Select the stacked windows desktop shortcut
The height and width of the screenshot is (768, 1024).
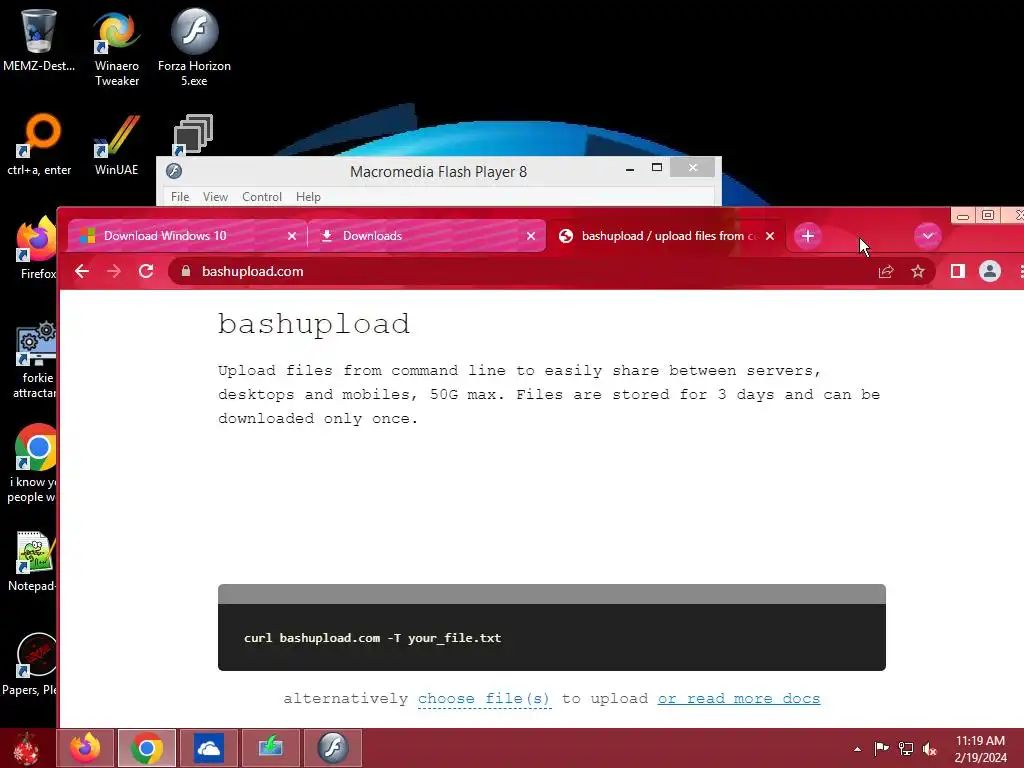click(192, 135)
